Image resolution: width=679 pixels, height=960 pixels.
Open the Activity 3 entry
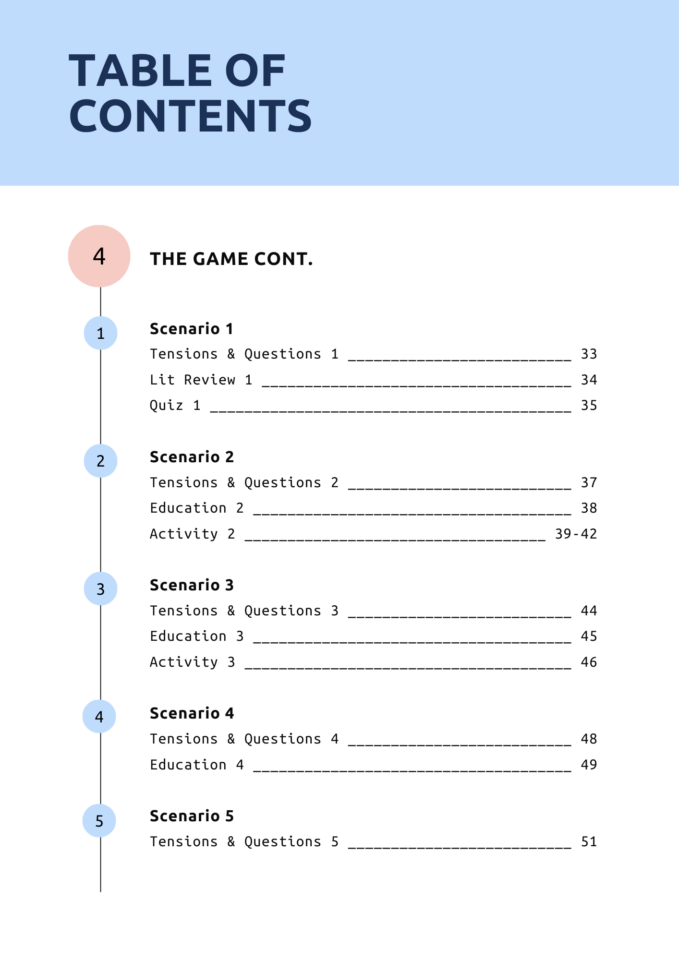click(x=373, y=662)
